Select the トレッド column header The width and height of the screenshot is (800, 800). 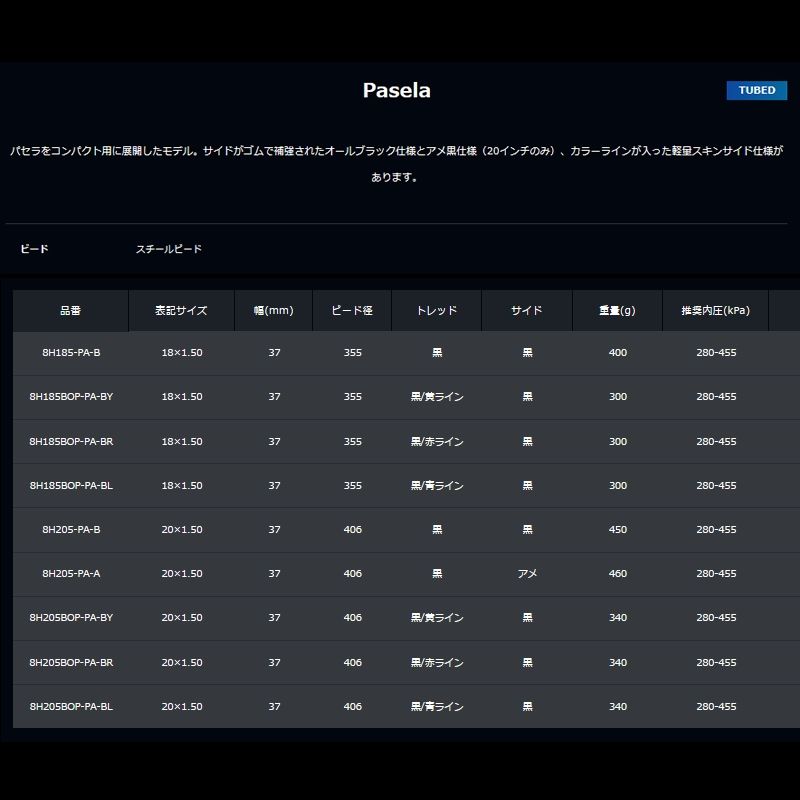[x=436, y=310]
